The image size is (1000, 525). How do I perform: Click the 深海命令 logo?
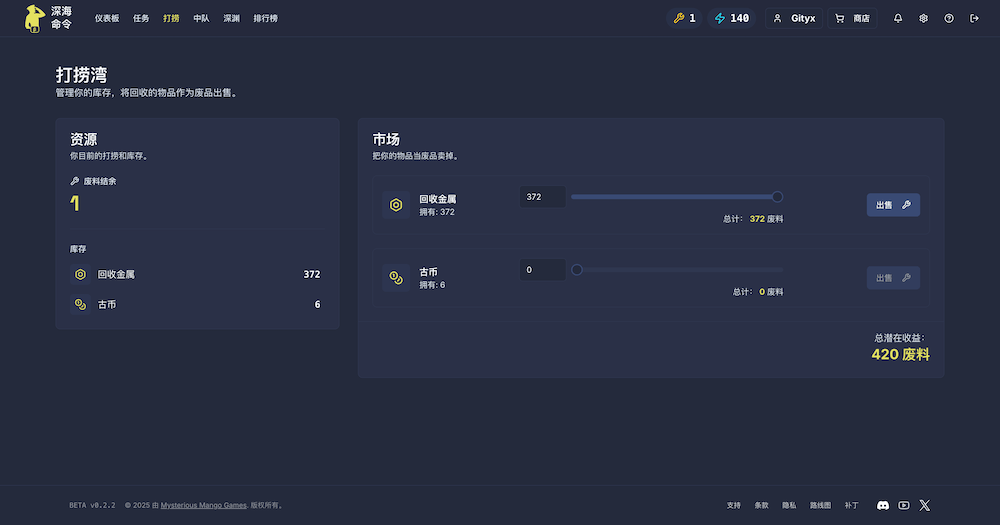coord(48,18)
